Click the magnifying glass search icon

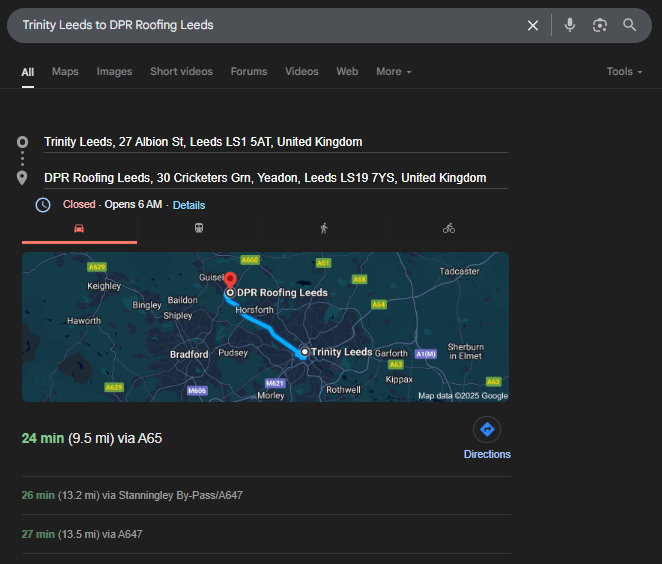coord(629,25)
